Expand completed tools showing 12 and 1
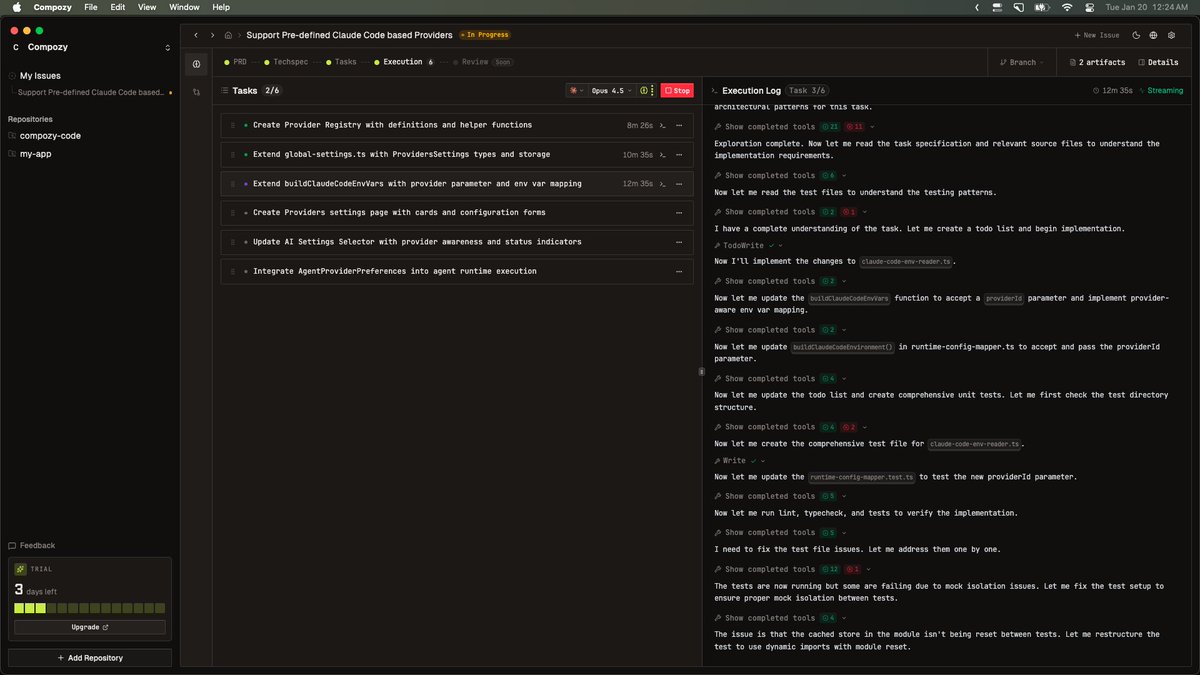1200x675 pixels. point(792,569)
